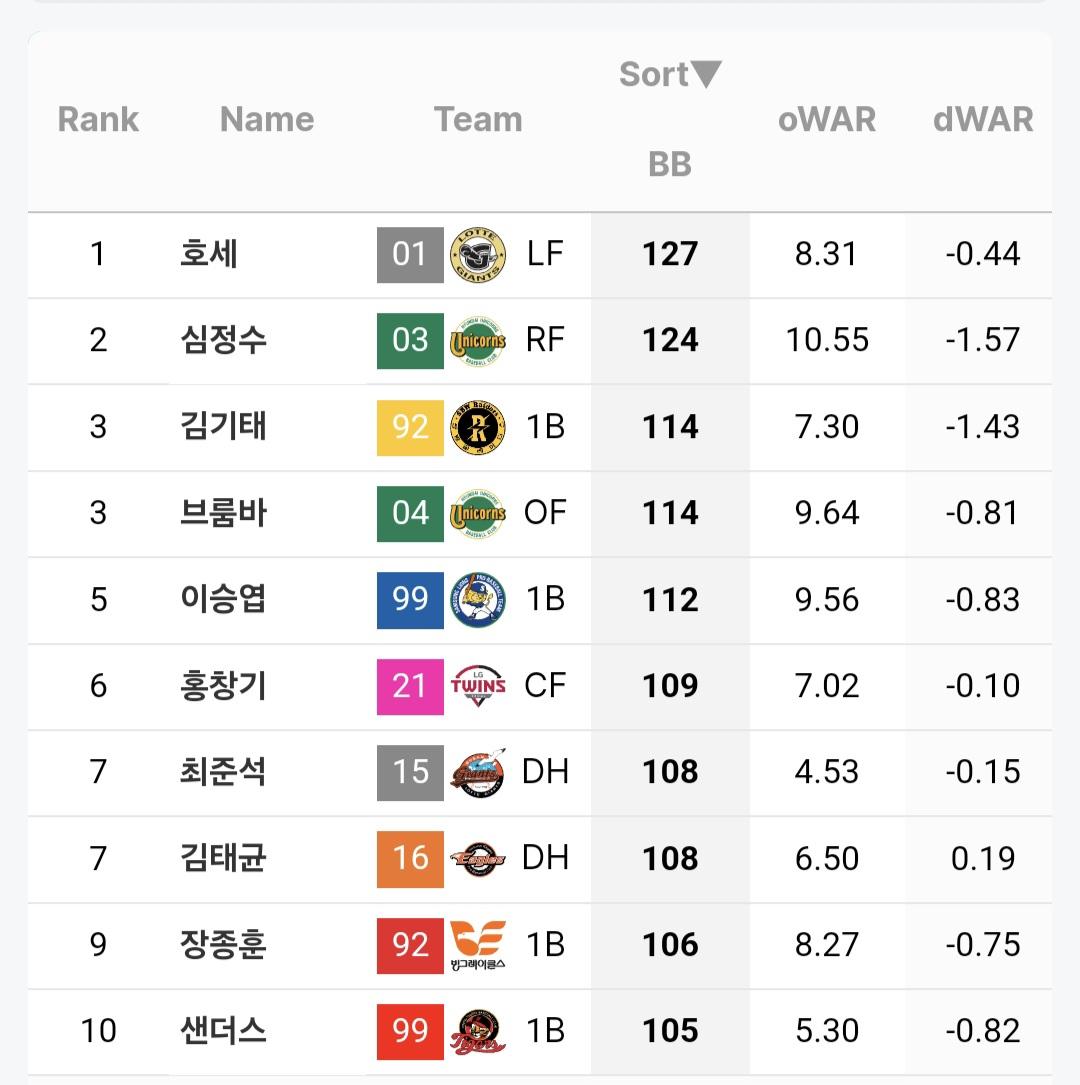
Task: Click the Eagles logo next to 김태균
Action: tap(478, 859)
